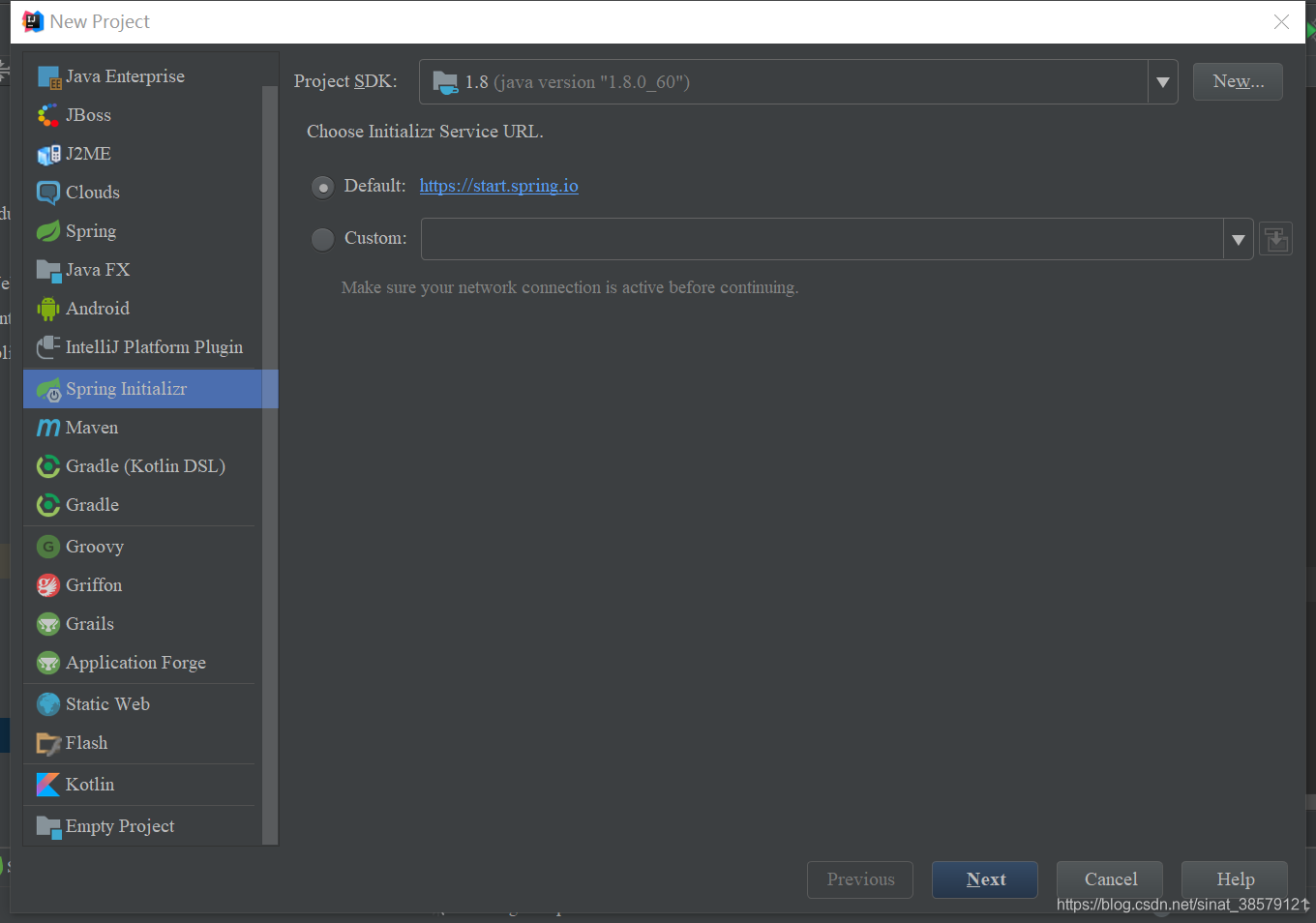Click the New... SDK button
Image resolution: width=1316 pixels, height=923 pixels.
[1238, 81]
